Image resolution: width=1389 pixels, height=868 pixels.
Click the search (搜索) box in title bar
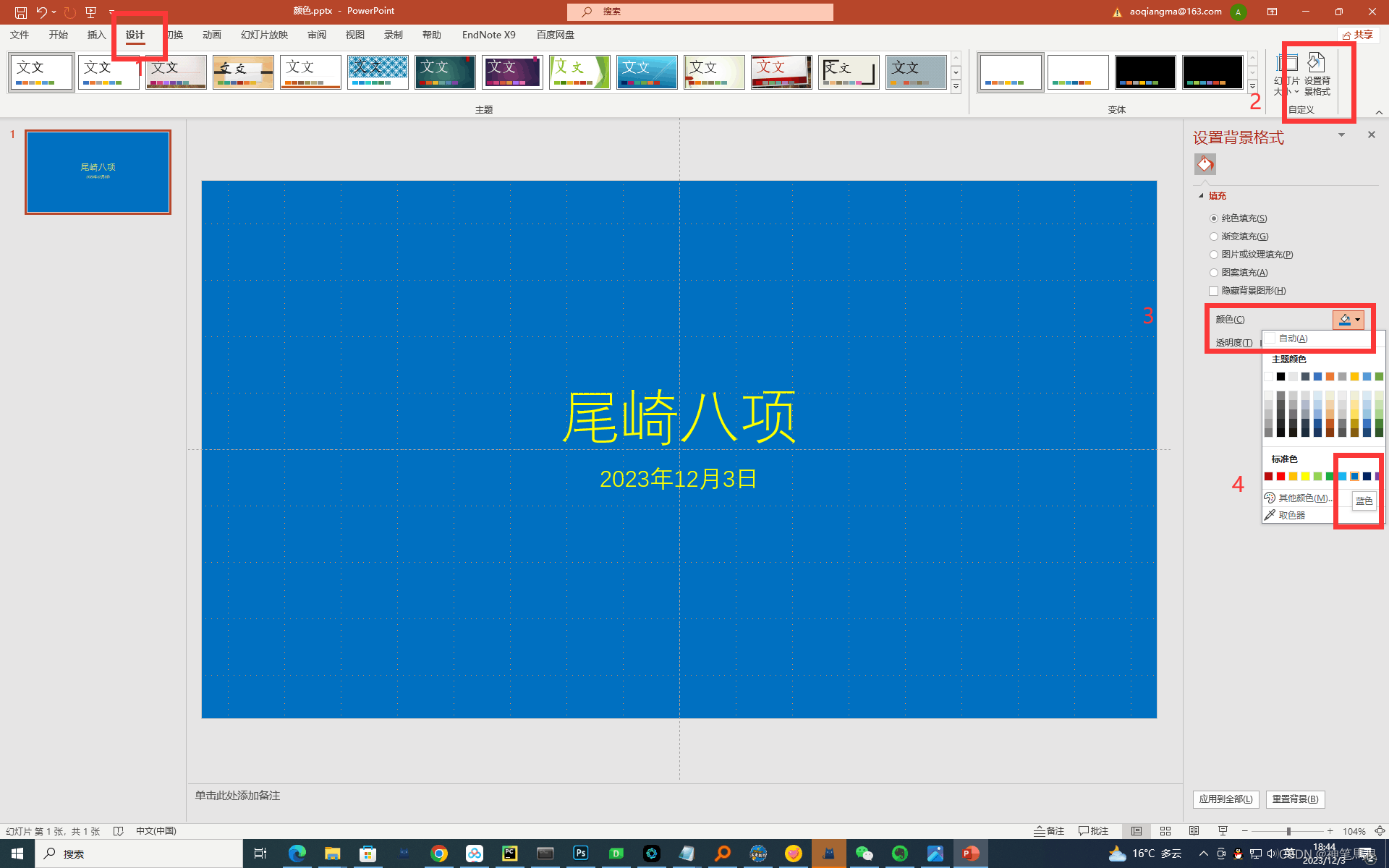click(x=700, y=12)
